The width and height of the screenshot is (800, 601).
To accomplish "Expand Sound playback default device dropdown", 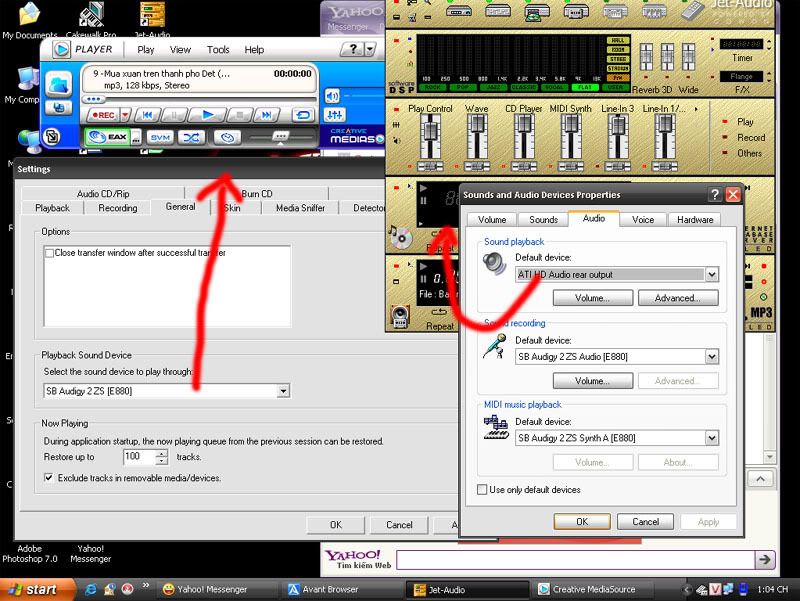I will click(712, 274).
